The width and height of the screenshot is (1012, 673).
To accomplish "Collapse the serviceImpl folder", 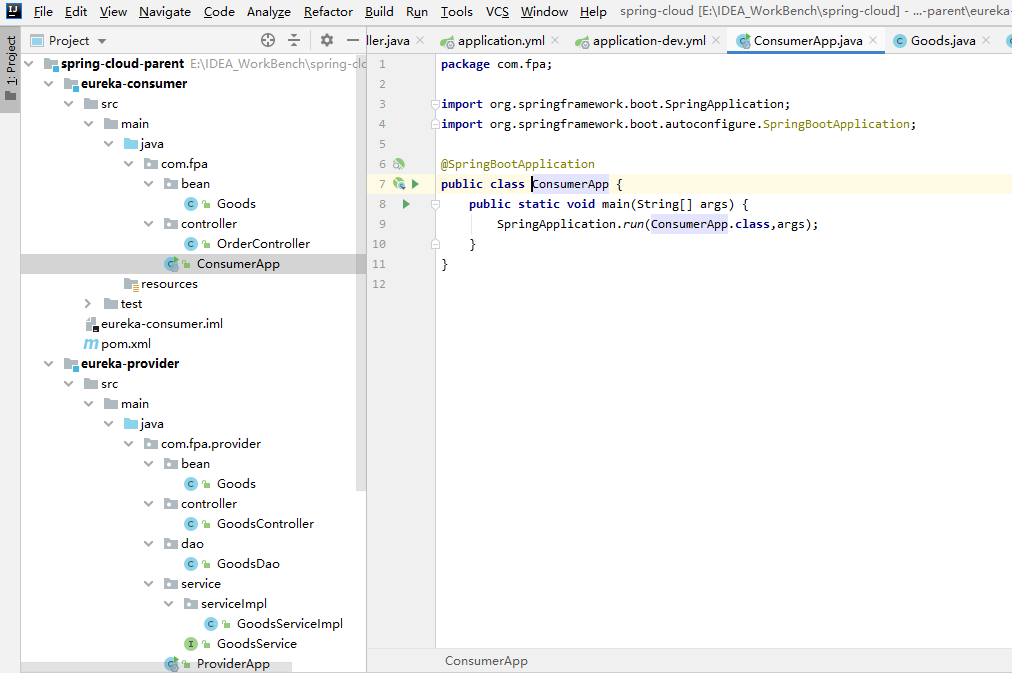I will 169,604.
